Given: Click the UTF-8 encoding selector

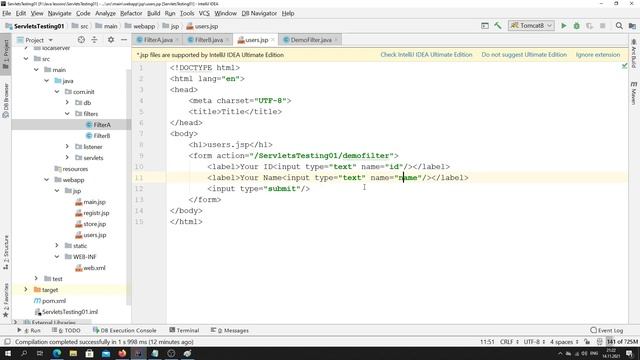Looking at the screenshot, I should [x=534, y=342].
